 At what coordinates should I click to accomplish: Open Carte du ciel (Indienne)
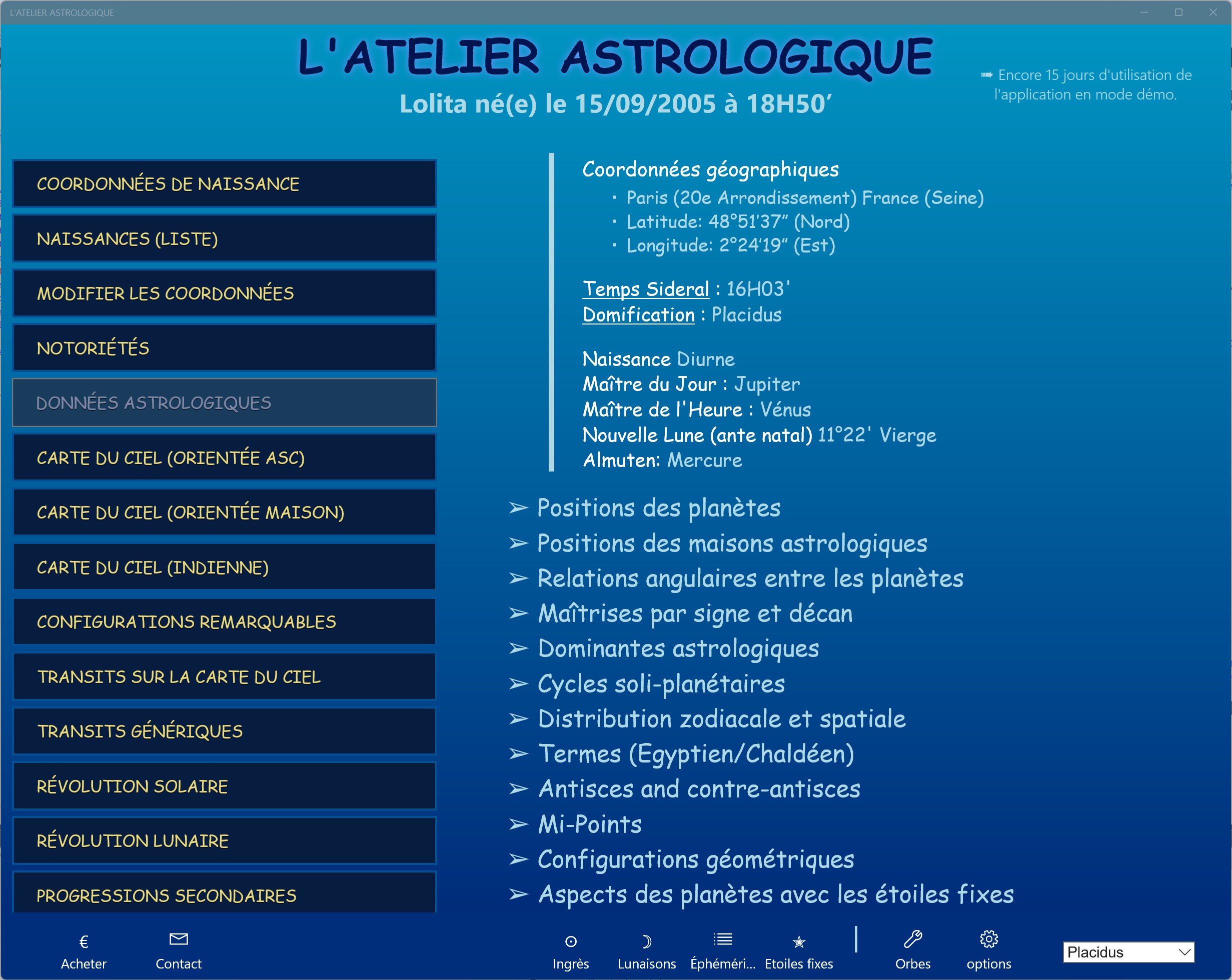(x=224, y=567)
